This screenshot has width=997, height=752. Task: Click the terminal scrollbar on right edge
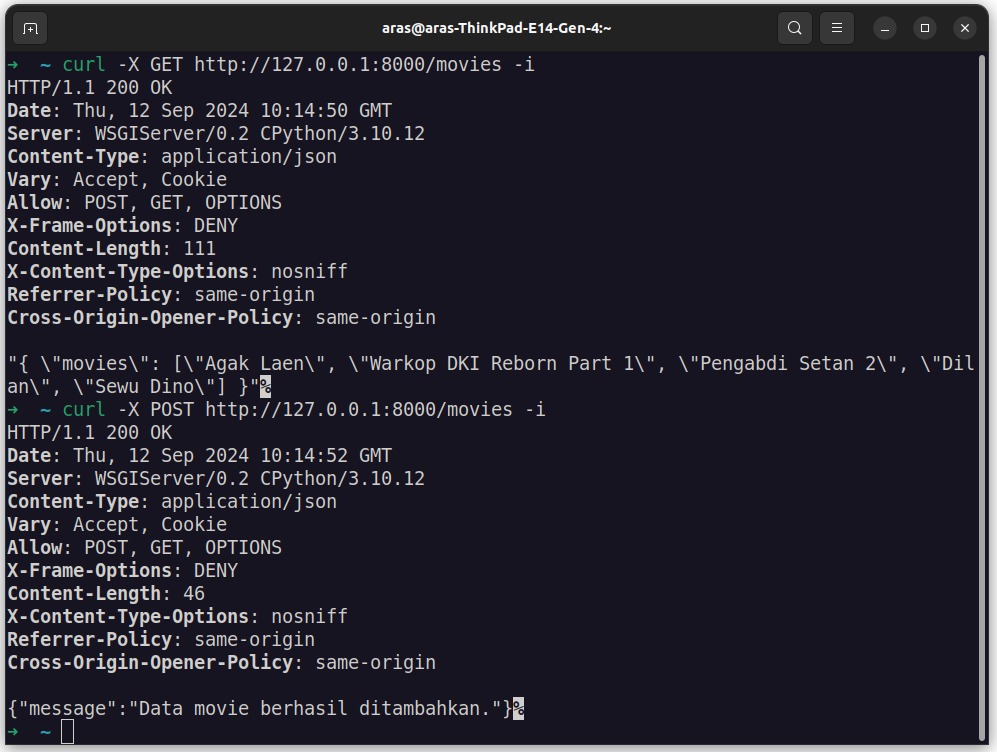(983, 398)
